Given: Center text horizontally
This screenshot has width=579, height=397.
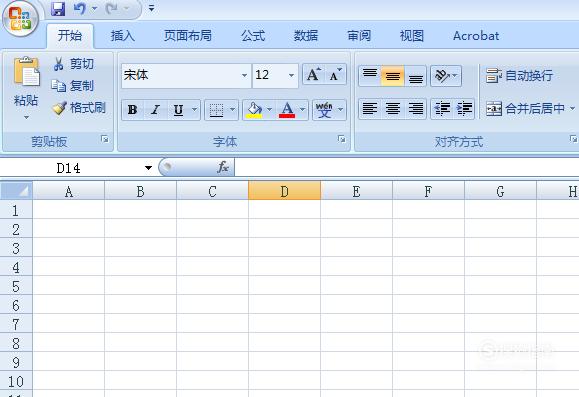Looking at the screenshot, I should 393,109.
